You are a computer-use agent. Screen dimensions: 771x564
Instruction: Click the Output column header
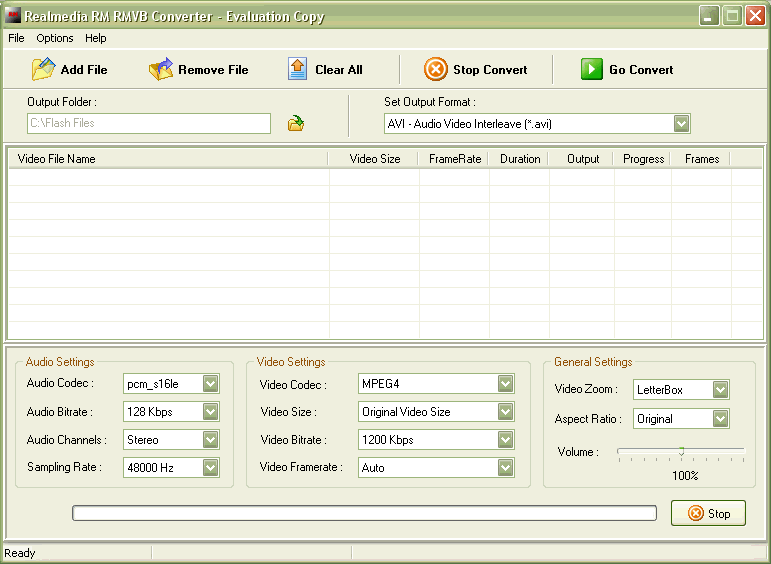(581, 159)
